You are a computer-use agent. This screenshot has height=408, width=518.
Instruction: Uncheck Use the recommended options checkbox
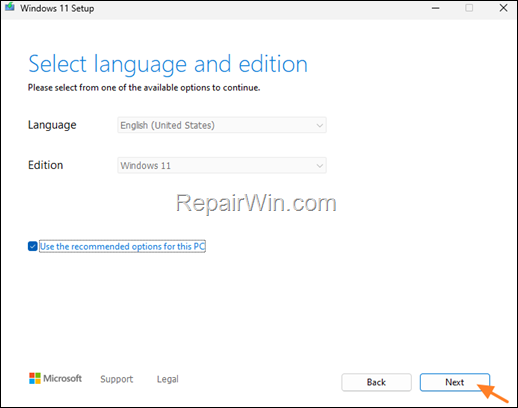(33, 246)
